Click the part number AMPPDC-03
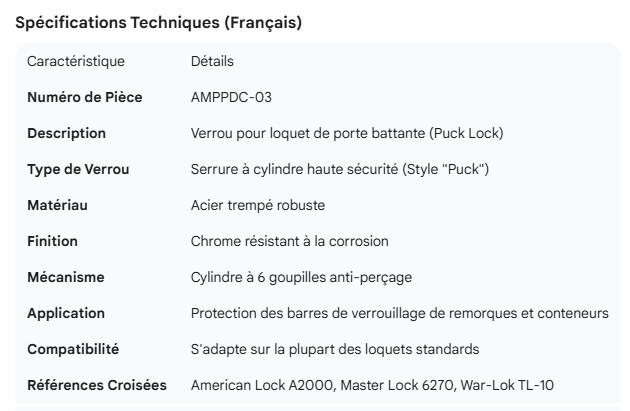 coord(231,98)
